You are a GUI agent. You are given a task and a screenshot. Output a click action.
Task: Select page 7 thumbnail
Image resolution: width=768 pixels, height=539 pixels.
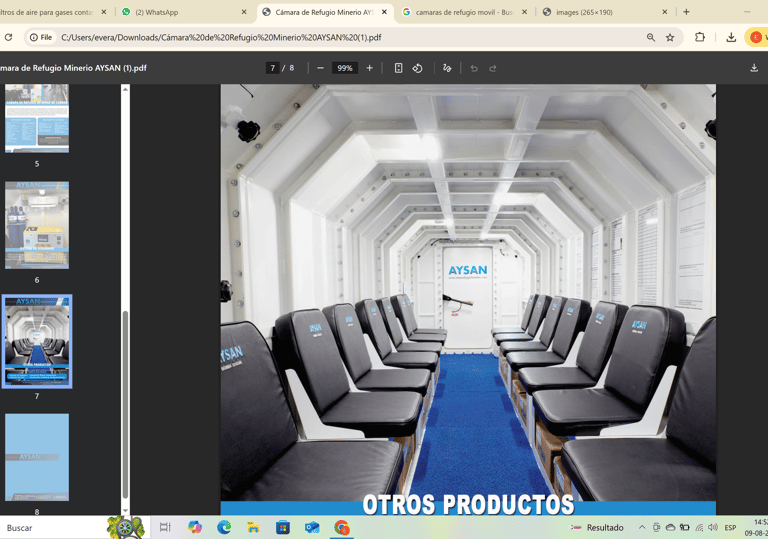click(37, 341)
